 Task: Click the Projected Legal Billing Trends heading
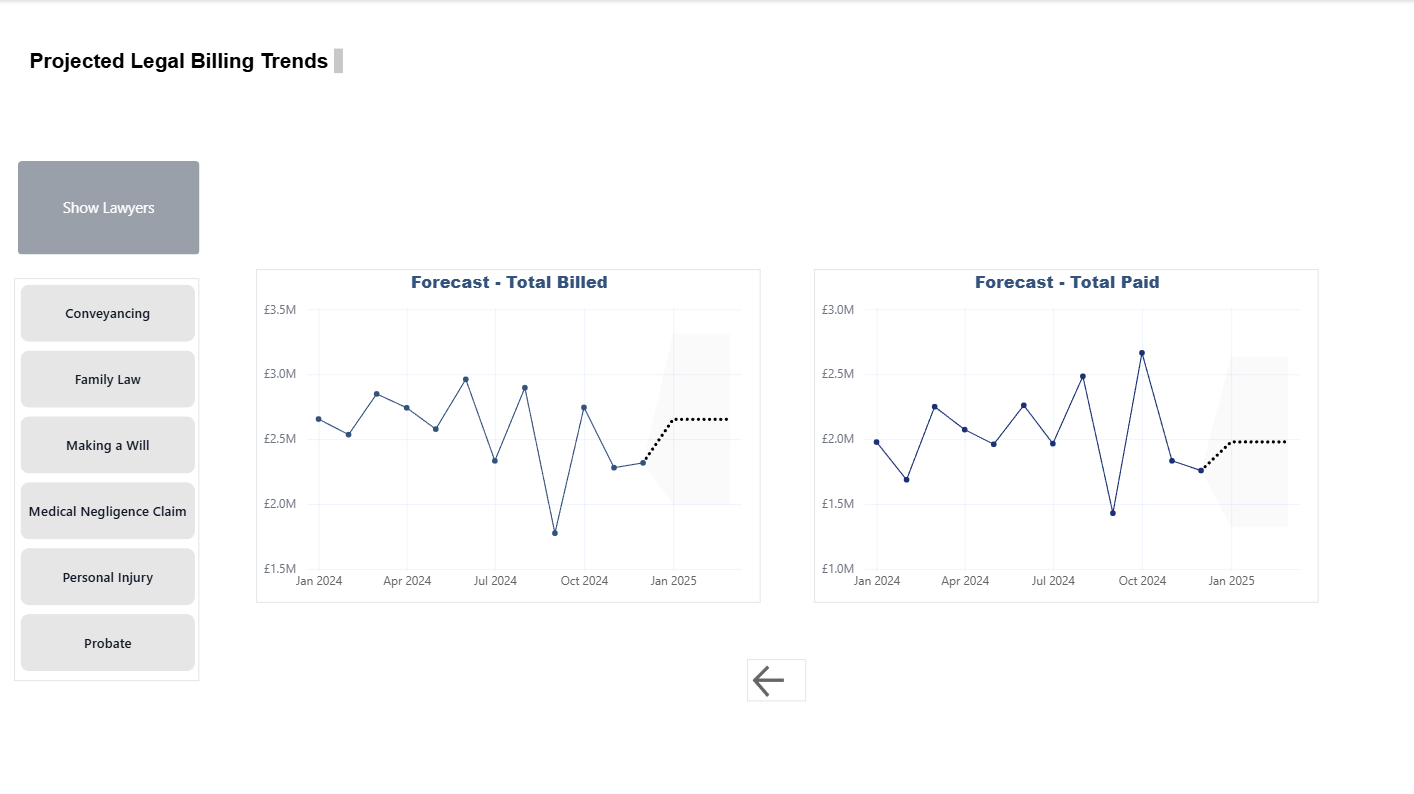pos(179,61)
